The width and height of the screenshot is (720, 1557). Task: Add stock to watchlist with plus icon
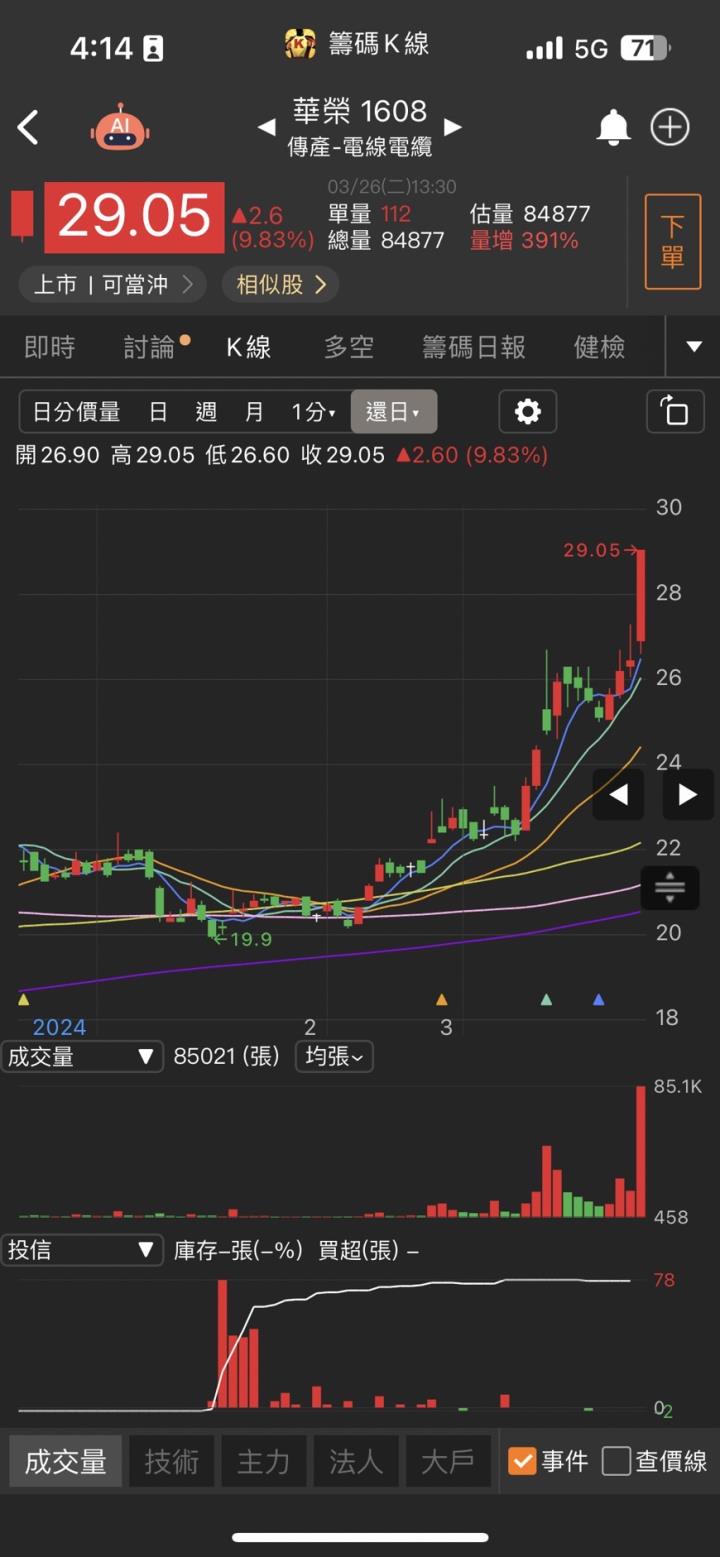pyautogui.click(x=670, y=127)
